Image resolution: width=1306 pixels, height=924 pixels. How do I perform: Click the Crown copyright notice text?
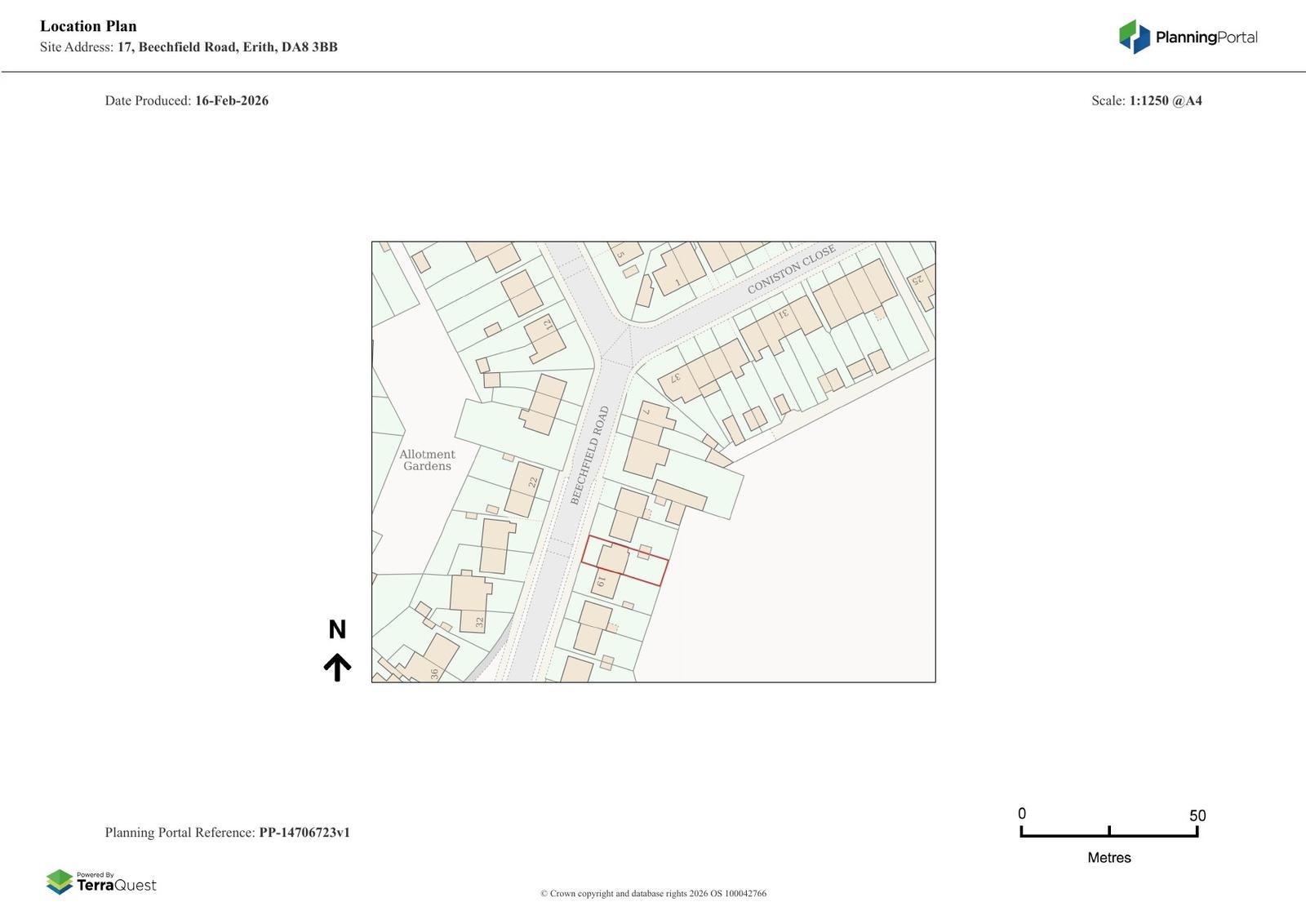pos(653,893)
